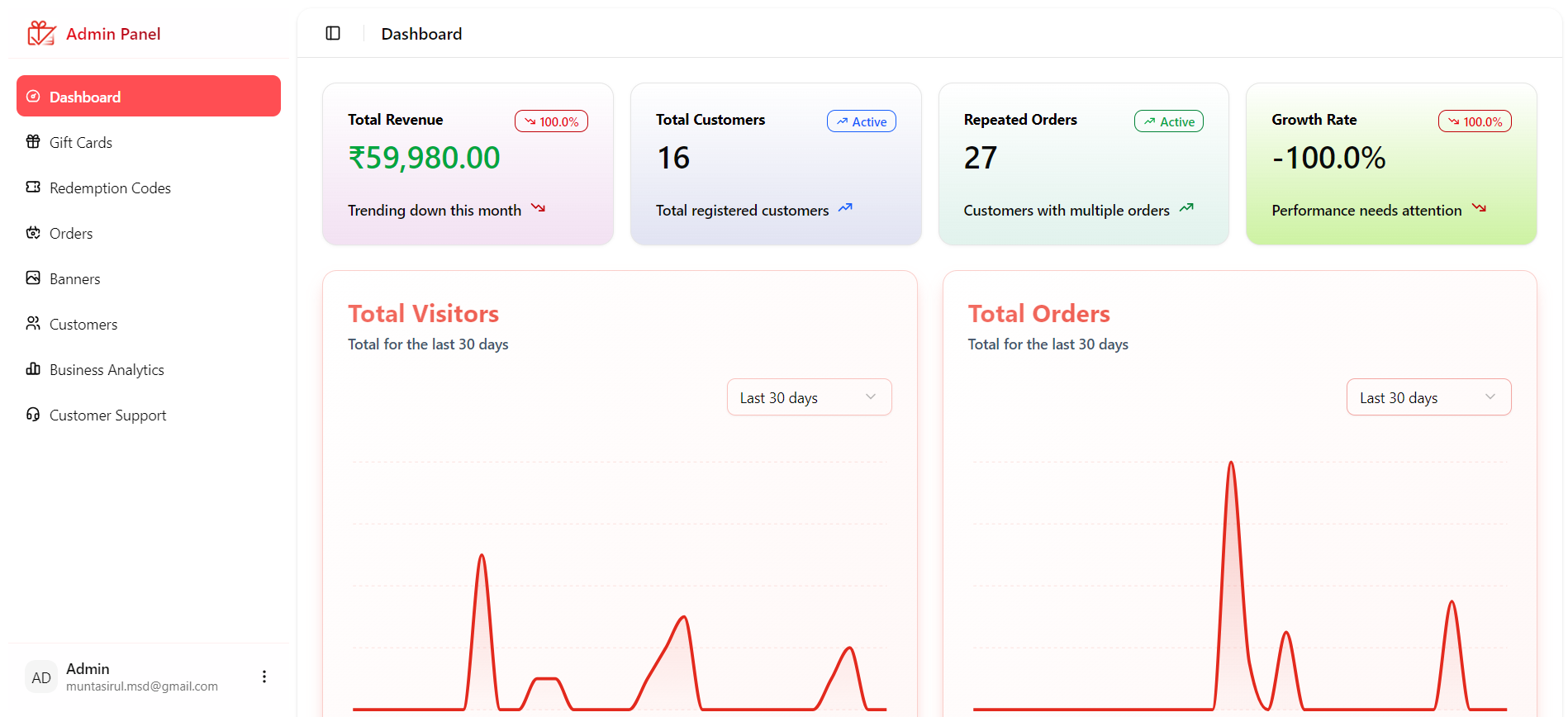Open Business Analytics page
This screenshot has height=717, width=1568.
149,369
